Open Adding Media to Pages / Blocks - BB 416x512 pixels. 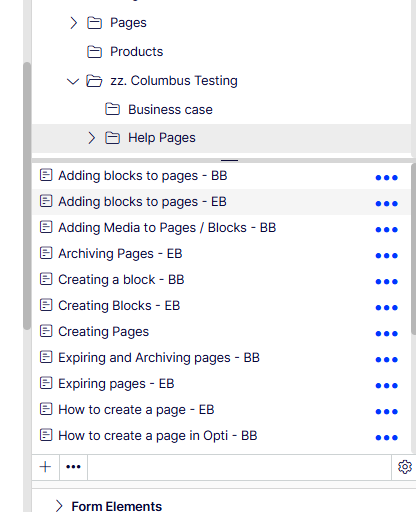tap(167, 228)
